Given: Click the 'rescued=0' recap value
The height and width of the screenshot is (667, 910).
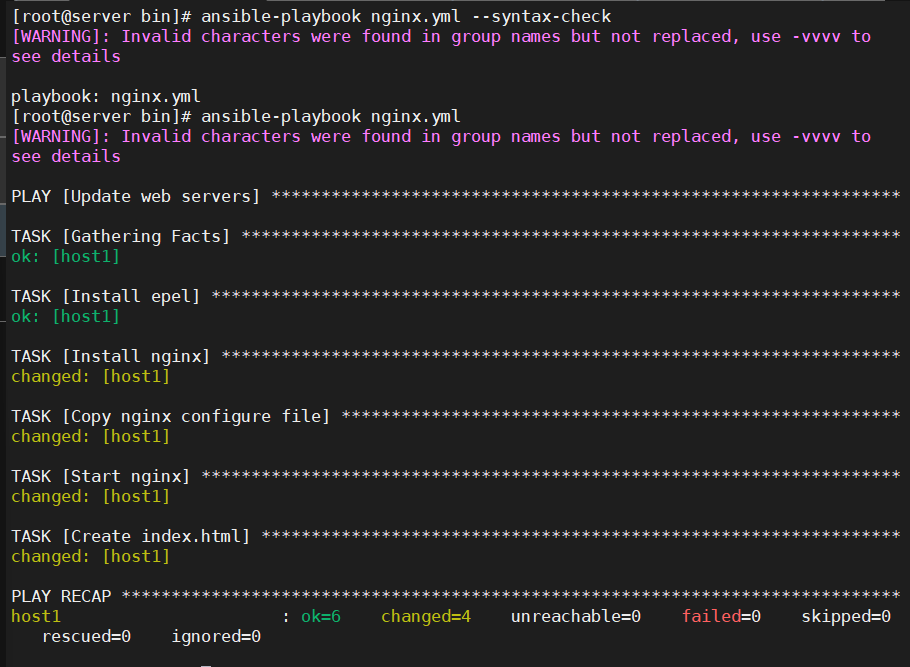Looking at the screenshot, I should [86, 636].
